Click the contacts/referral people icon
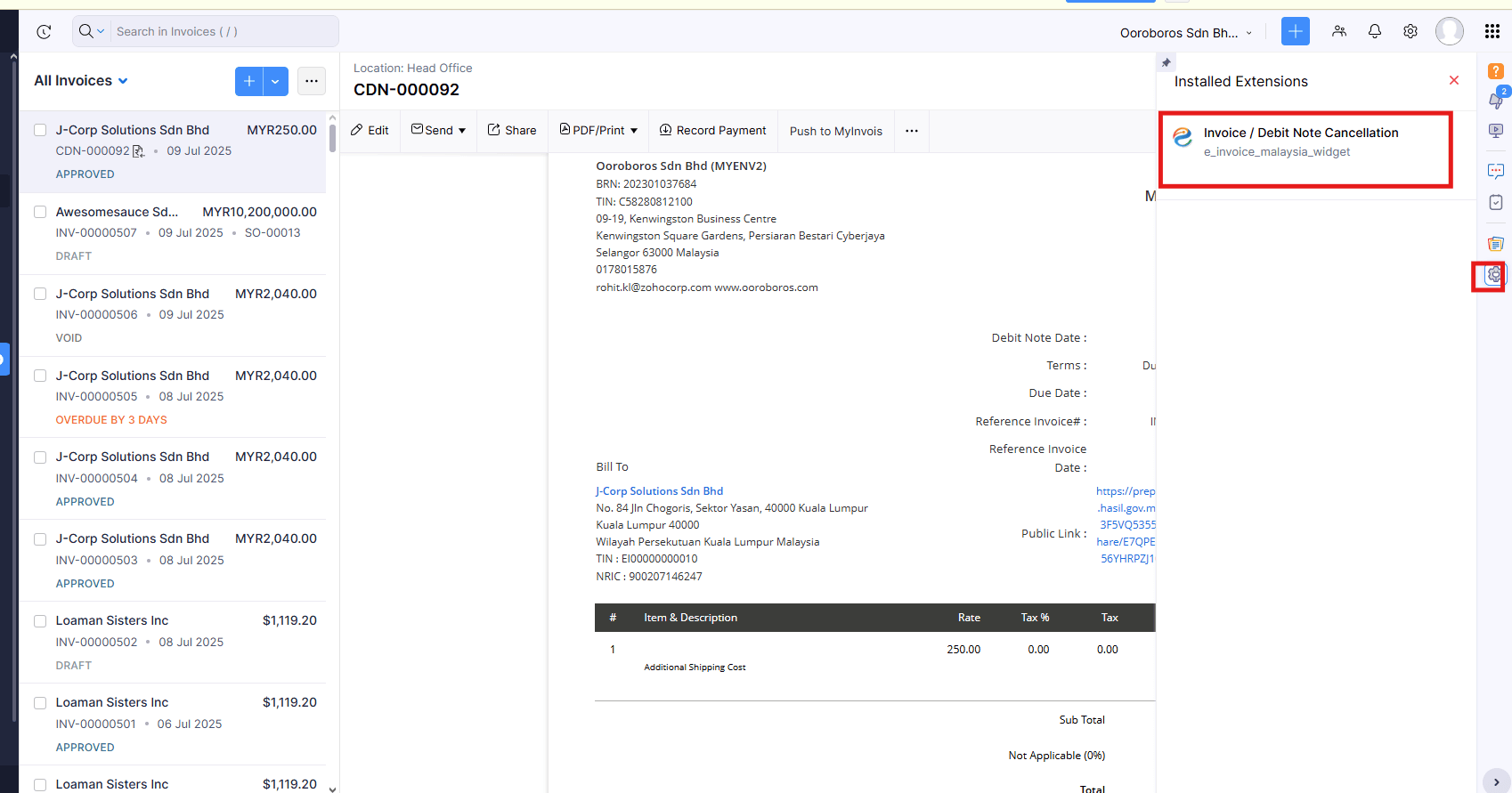 tap(1339, 31)
